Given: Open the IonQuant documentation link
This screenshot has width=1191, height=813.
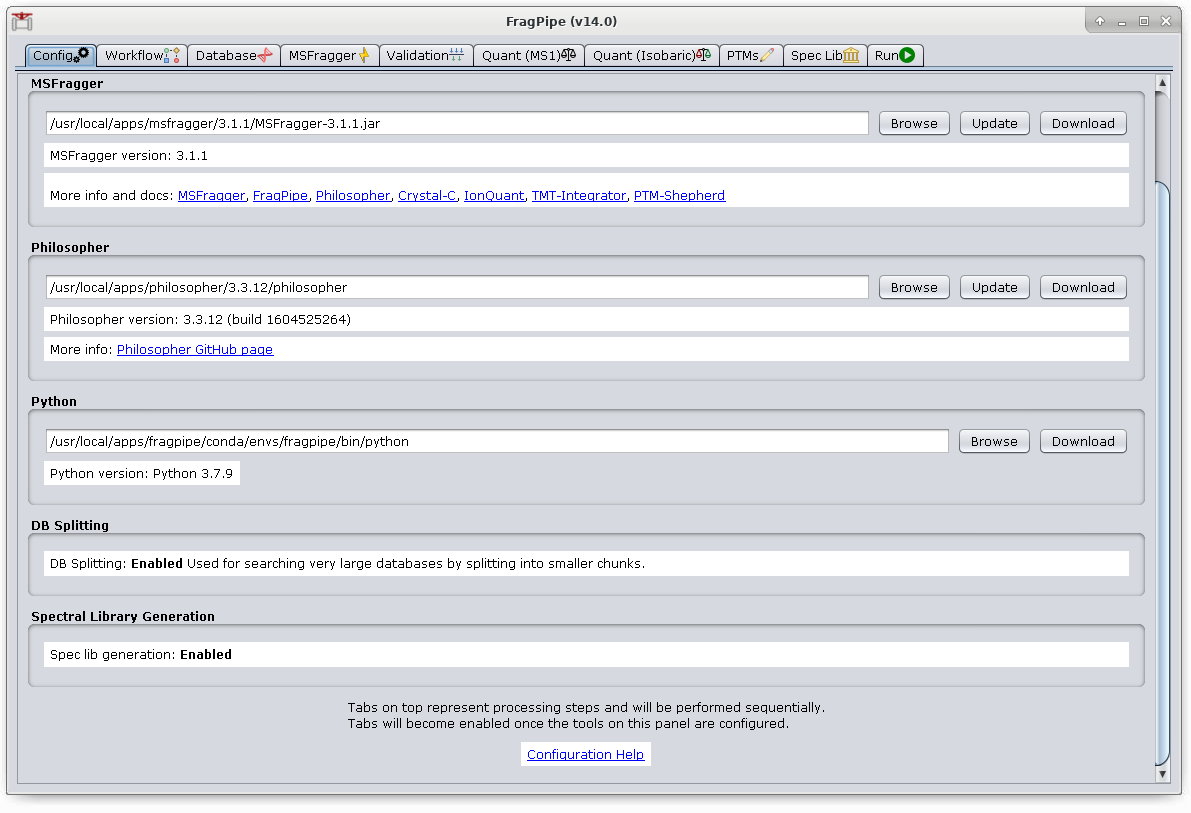Looking at the screenshot, I should pos(493,196).
